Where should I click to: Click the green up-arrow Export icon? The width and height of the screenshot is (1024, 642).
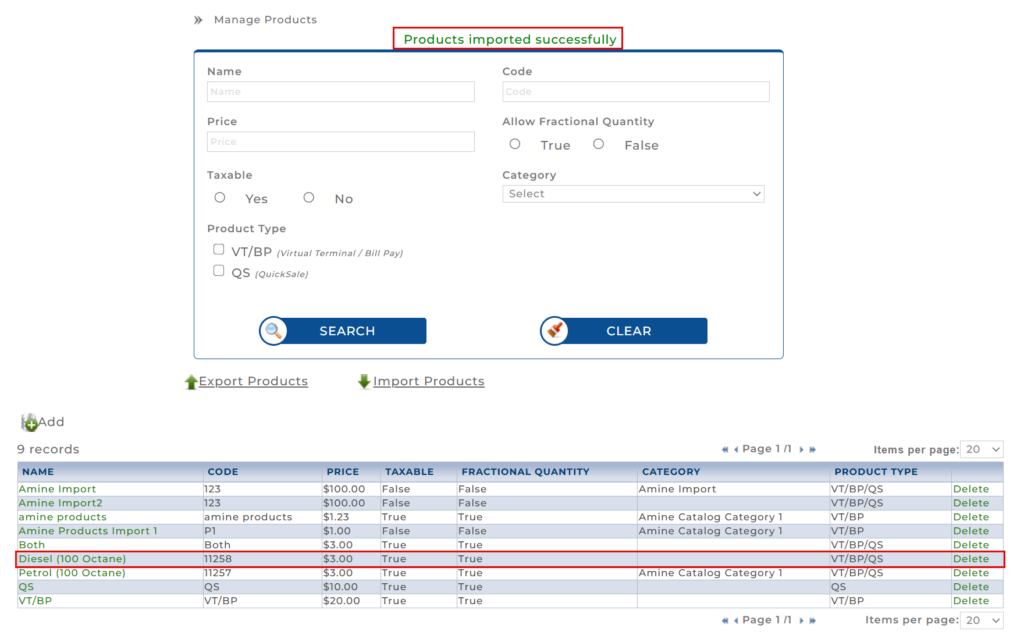191,382
